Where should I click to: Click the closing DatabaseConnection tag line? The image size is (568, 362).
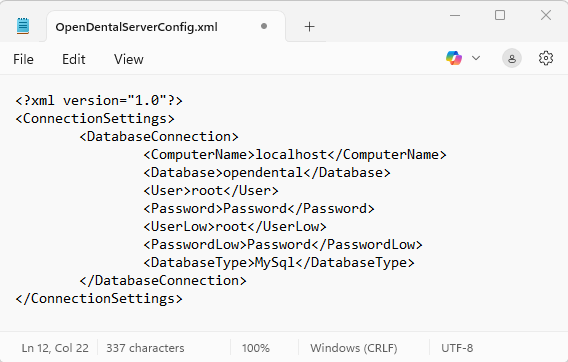coord(163,281)
